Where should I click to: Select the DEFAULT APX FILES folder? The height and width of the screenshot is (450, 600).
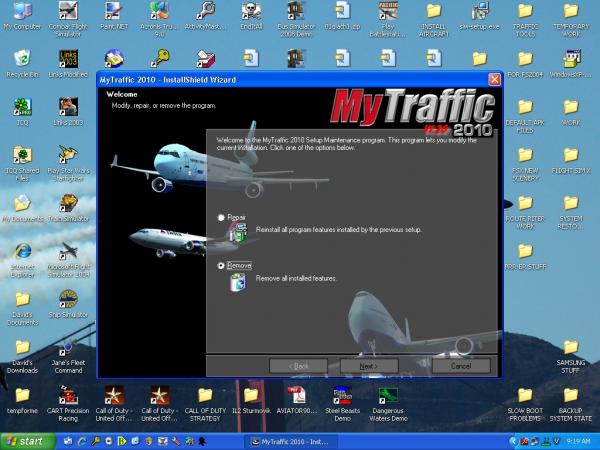point(525,116)
